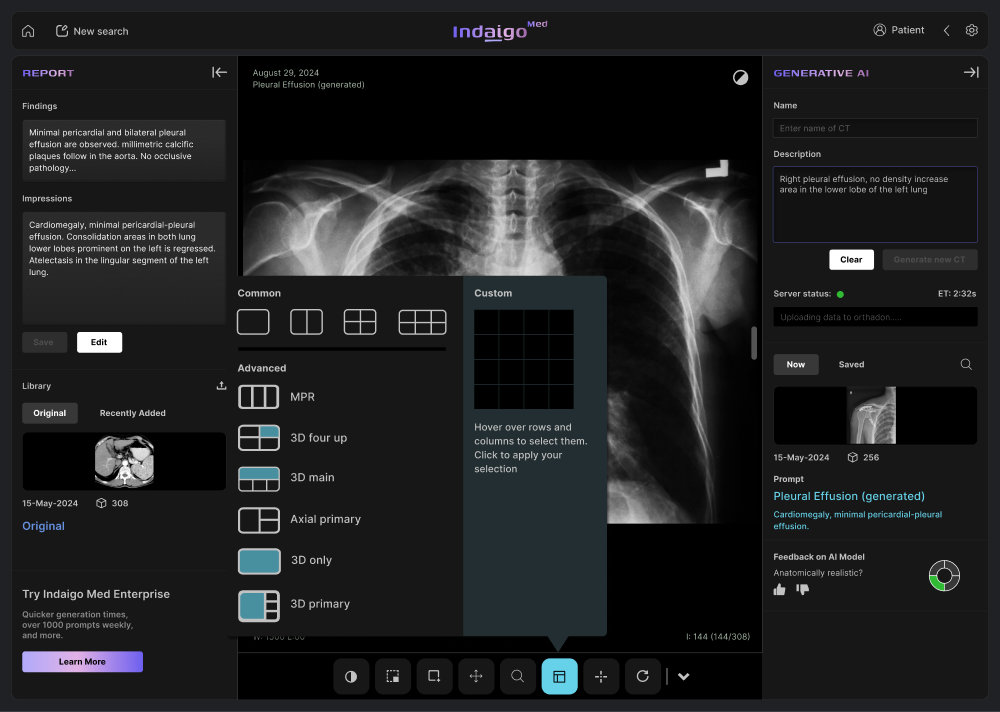Click the Custom layout grid selector
The width and height of the screenshot is (1000, 712).
pyautogui.click(x=524, y=359)
